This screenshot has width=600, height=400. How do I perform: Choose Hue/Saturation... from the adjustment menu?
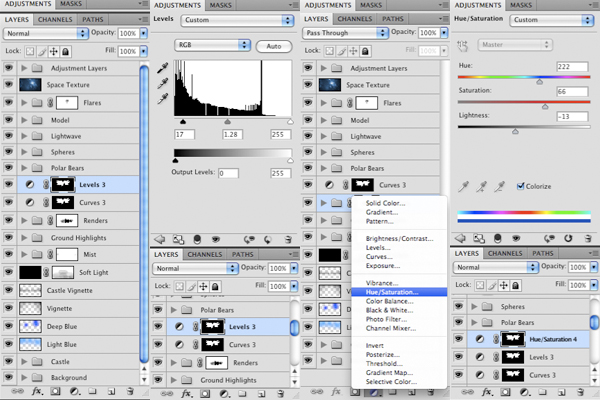[x=399, y=292]
